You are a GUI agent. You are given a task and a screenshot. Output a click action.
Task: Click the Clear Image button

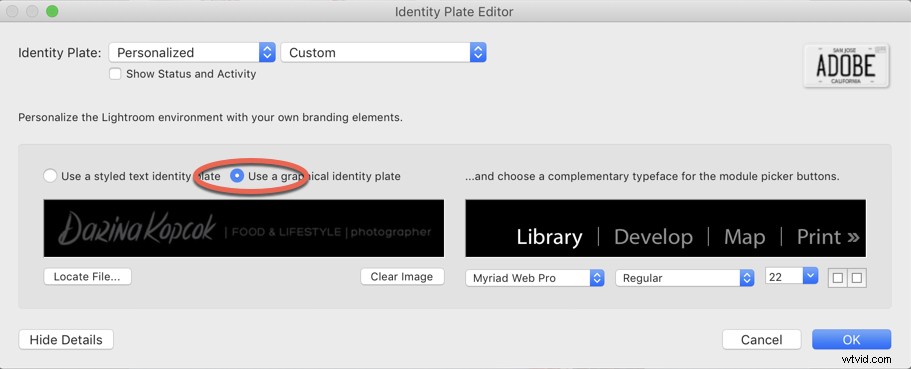402,277
